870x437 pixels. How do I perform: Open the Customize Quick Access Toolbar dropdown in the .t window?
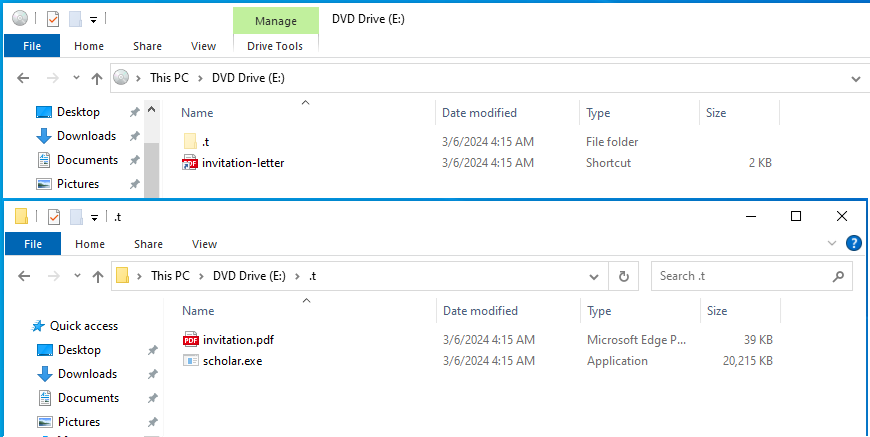95,216
